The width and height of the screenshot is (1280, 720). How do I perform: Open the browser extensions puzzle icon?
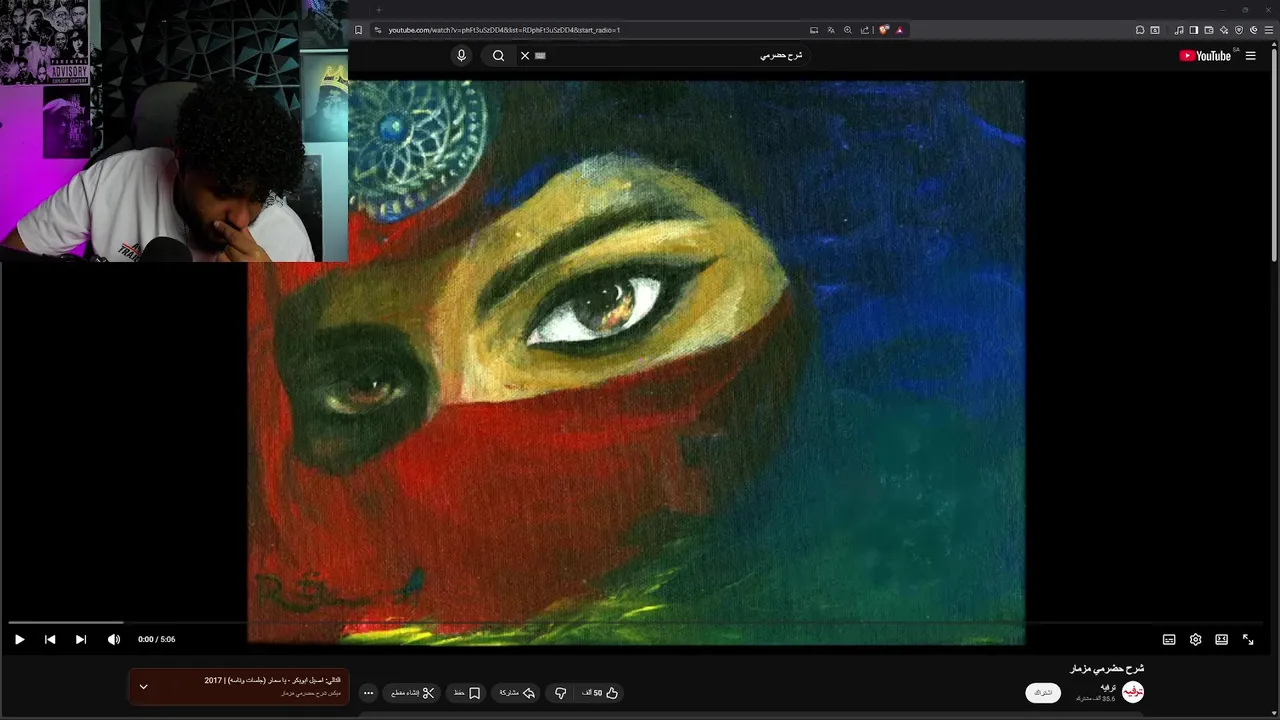pos(1140,30)
